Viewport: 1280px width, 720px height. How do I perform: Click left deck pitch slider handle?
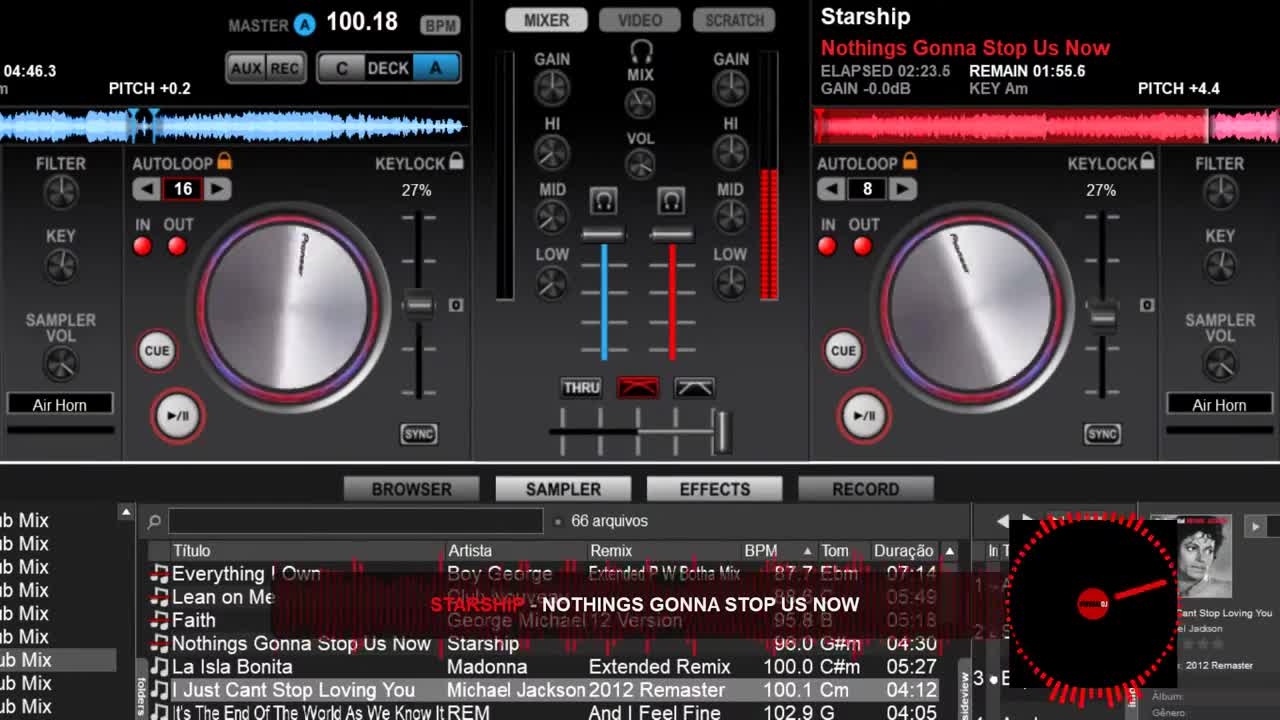click(418, 305)
